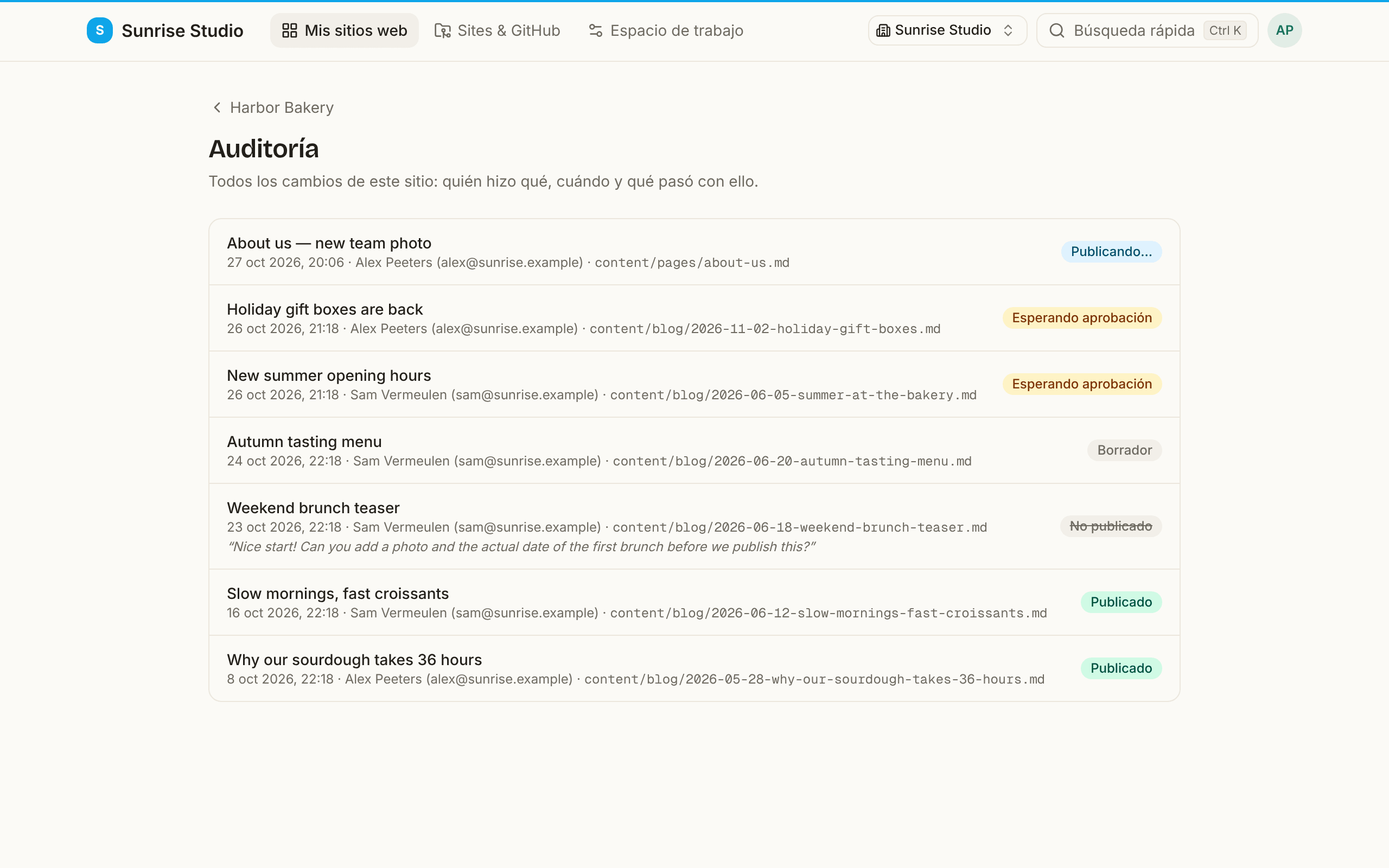The image size is (1389, 868).
Task: Click the magnifier icon in quick search
Action: coord(1057,30)
